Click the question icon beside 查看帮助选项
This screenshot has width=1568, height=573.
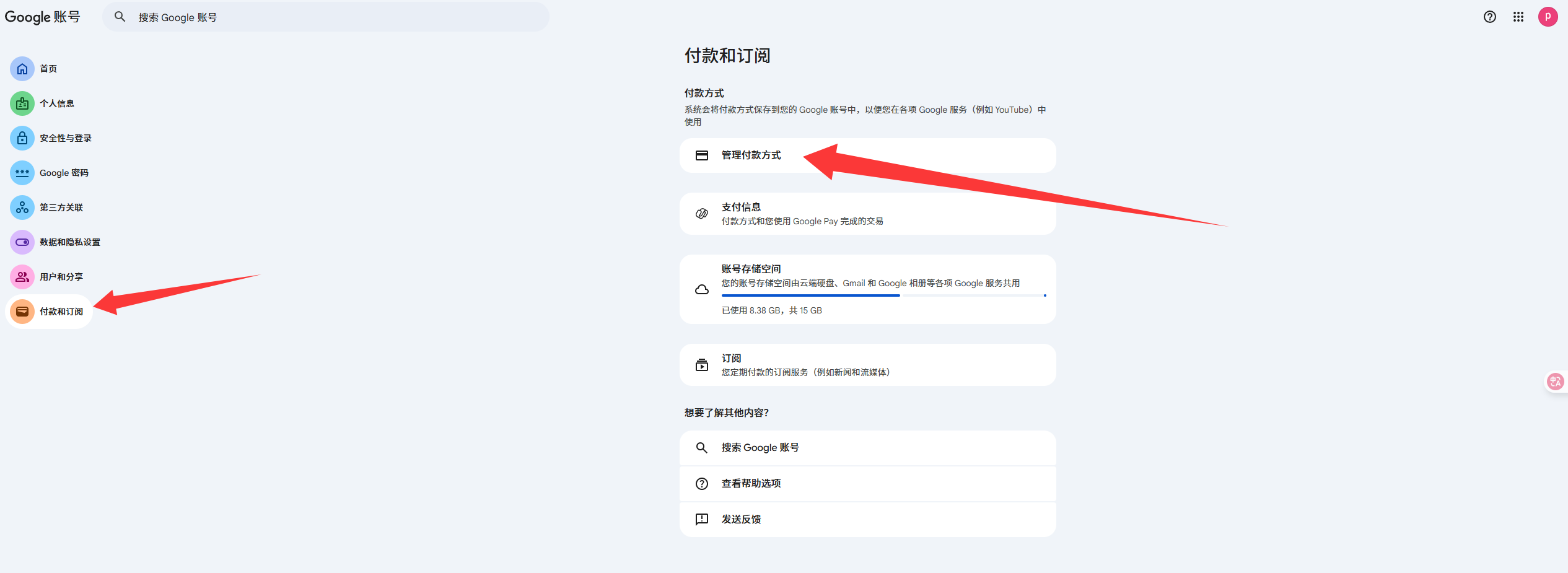click(702, 484)
